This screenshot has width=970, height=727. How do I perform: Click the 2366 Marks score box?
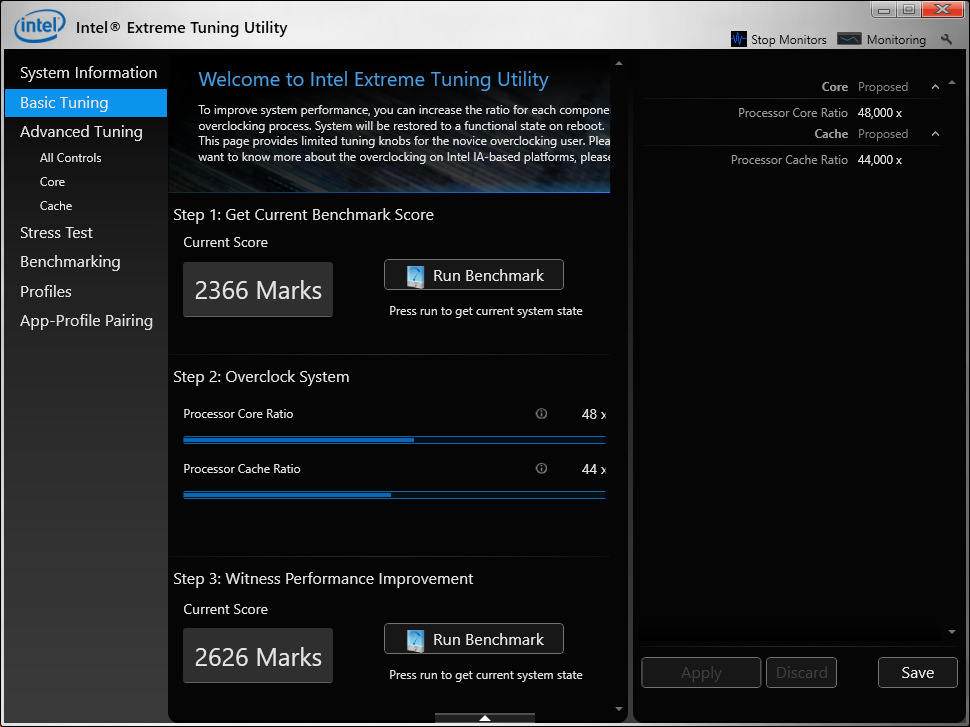tap(258, 290)
